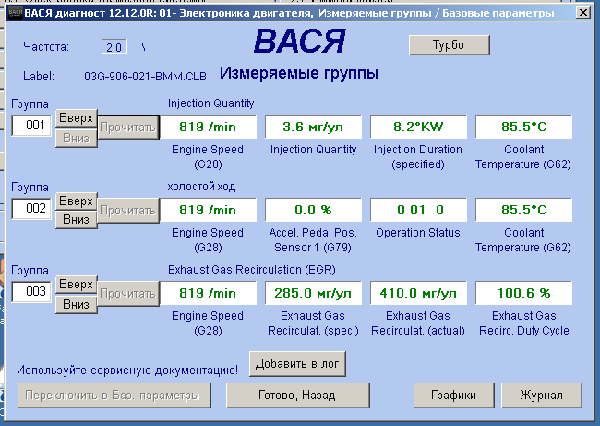600x426 pixels.
Task: Click group 001 coolant temperature 85.5°C
Action: click(523, 127)
